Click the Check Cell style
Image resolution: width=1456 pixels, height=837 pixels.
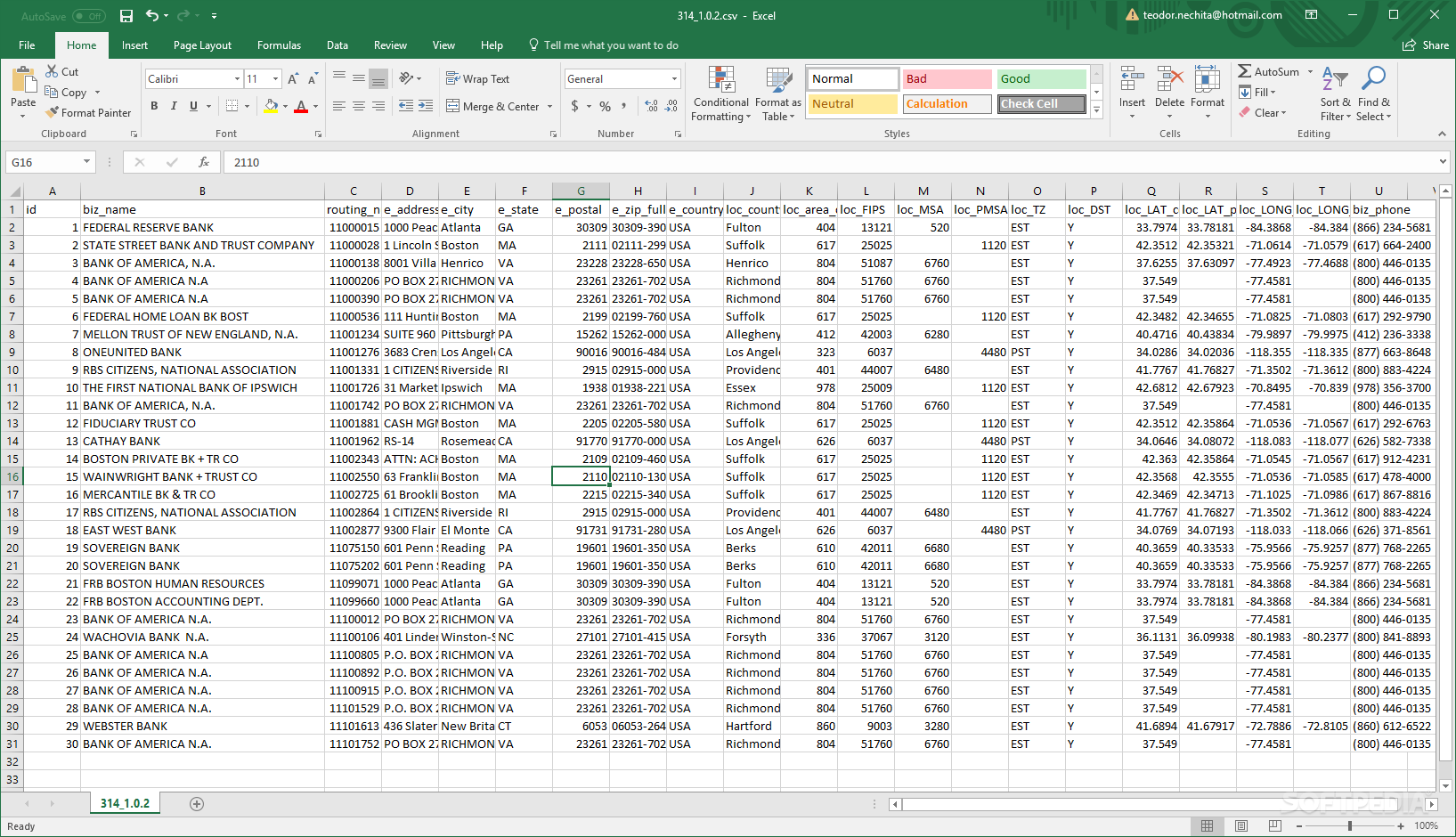coord(1040,104)
